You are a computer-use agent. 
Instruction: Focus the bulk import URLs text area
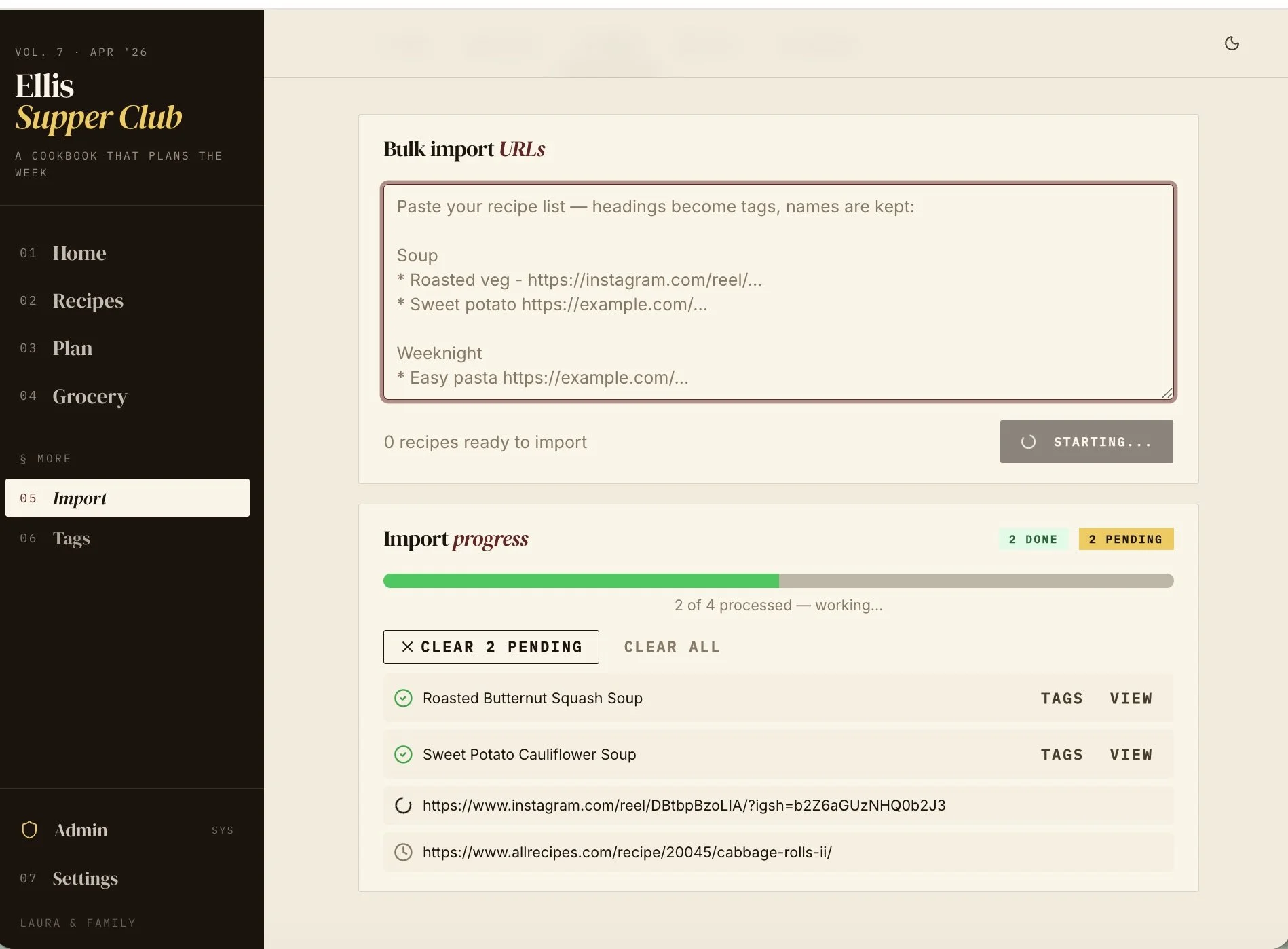pyautogui.click(x=778, y=292)
